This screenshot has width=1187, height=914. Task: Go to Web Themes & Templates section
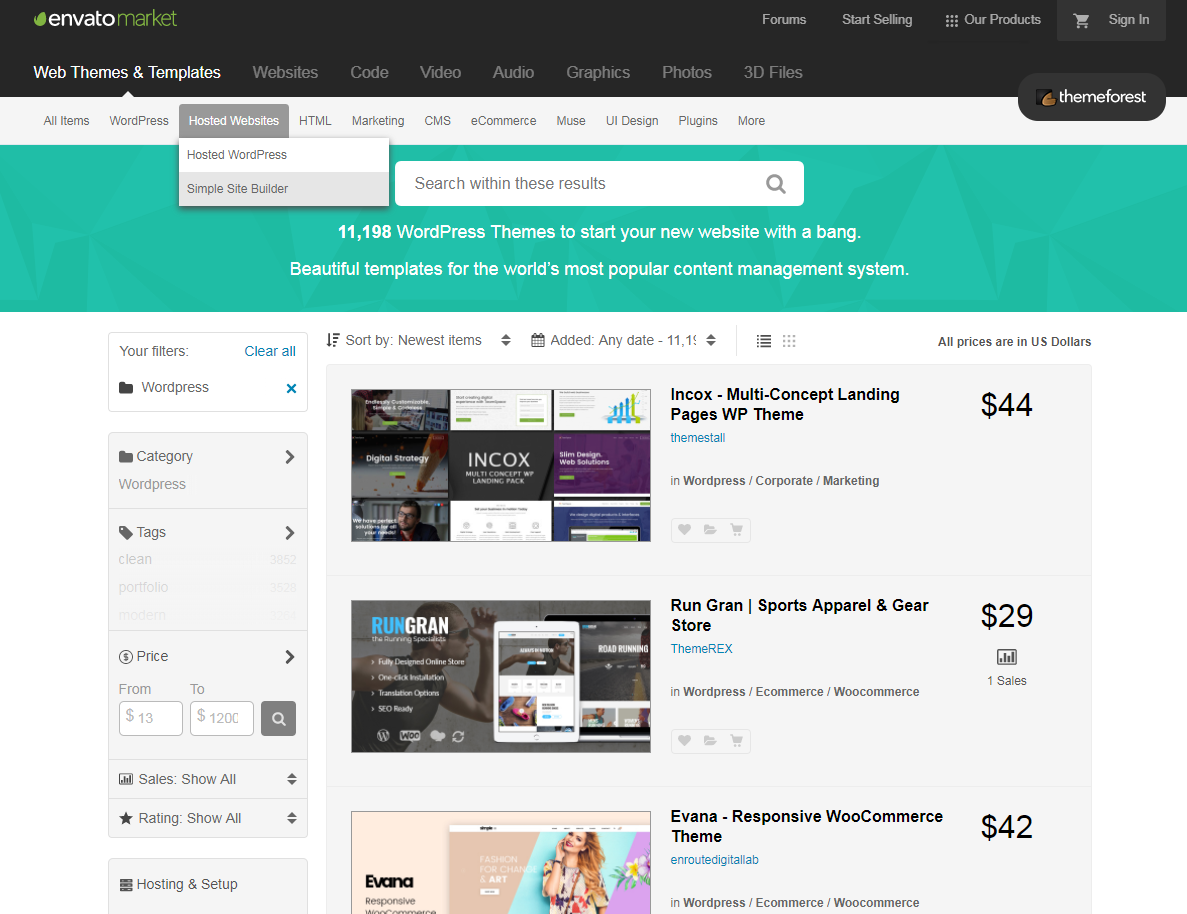127,73
